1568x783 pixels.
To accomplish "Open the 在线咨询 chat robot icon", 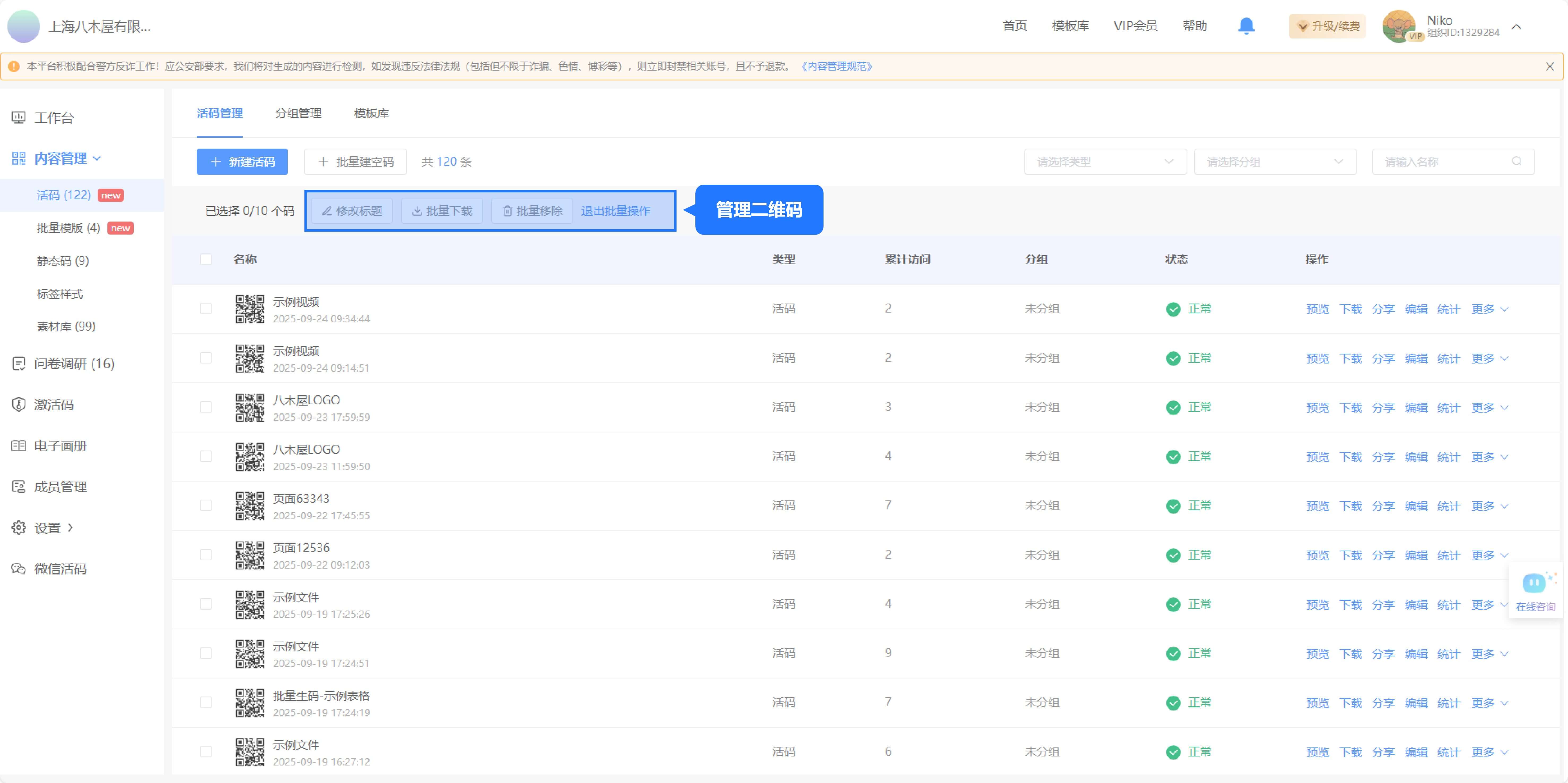I will pyautogui.click(x=1533, y=583).
